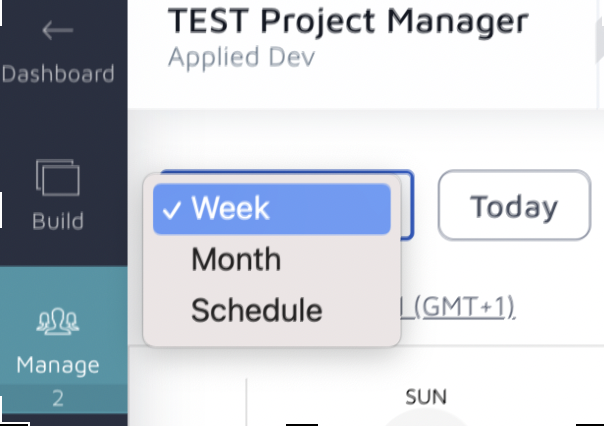Click the back arrow above Dashboard

tap(57, 30)
